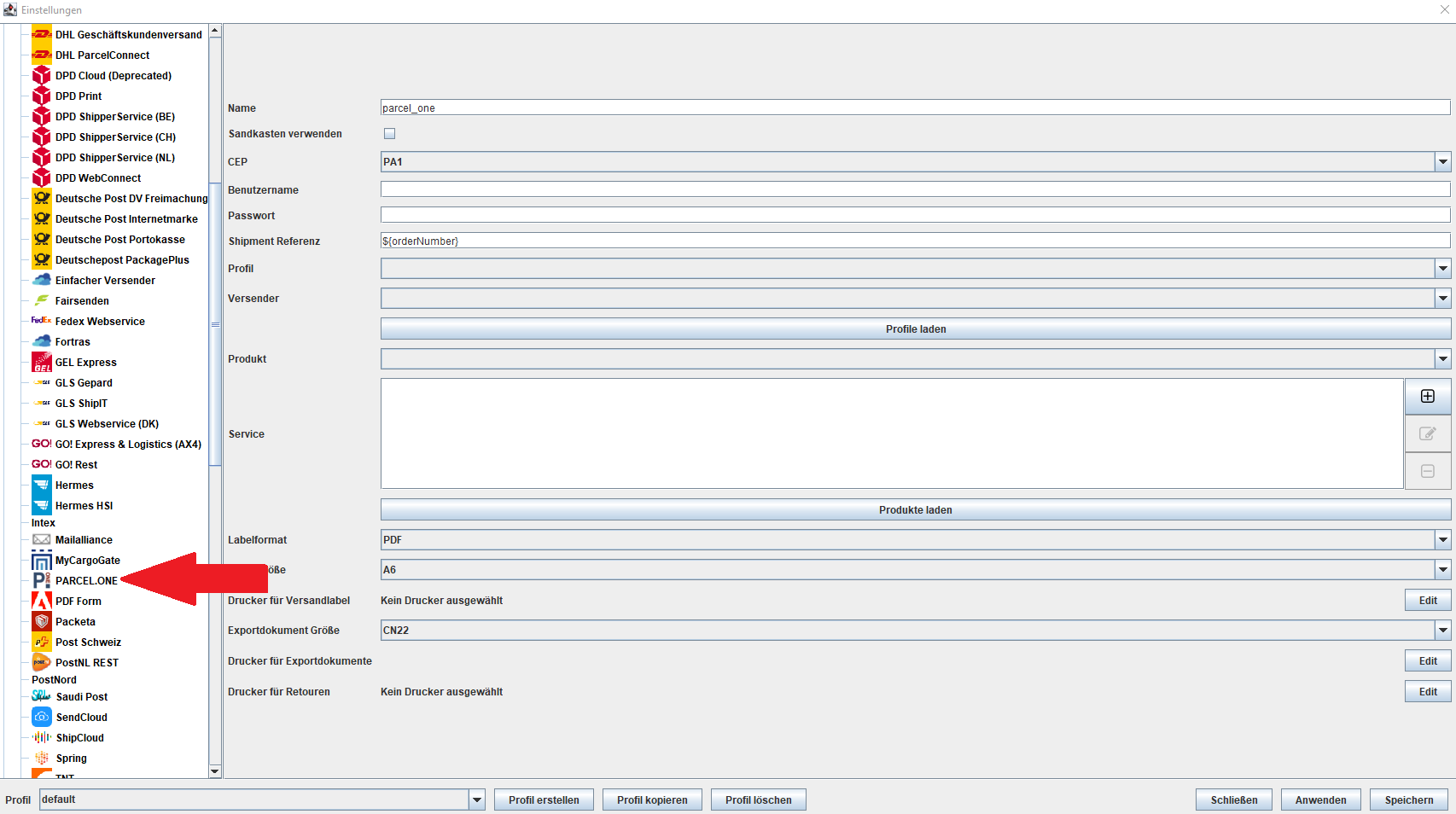The image size is (1456, 814).
Task: Open the label size dropdown showing A6
Action: pyautogui.click(x=916, y=570)
